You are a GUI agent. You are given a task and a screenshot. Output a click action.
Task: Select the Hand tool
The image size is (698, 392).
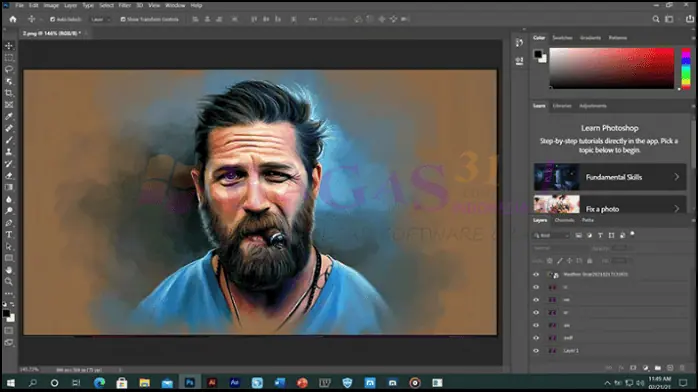(9, 270)
